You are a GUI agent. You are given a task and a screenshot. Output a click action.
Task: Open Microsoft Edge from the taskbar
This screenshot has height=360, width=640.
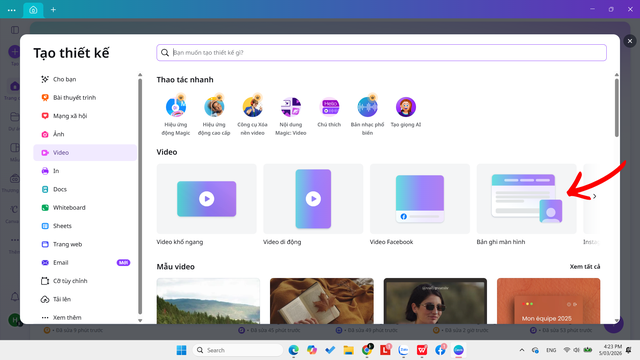point(293,350)
